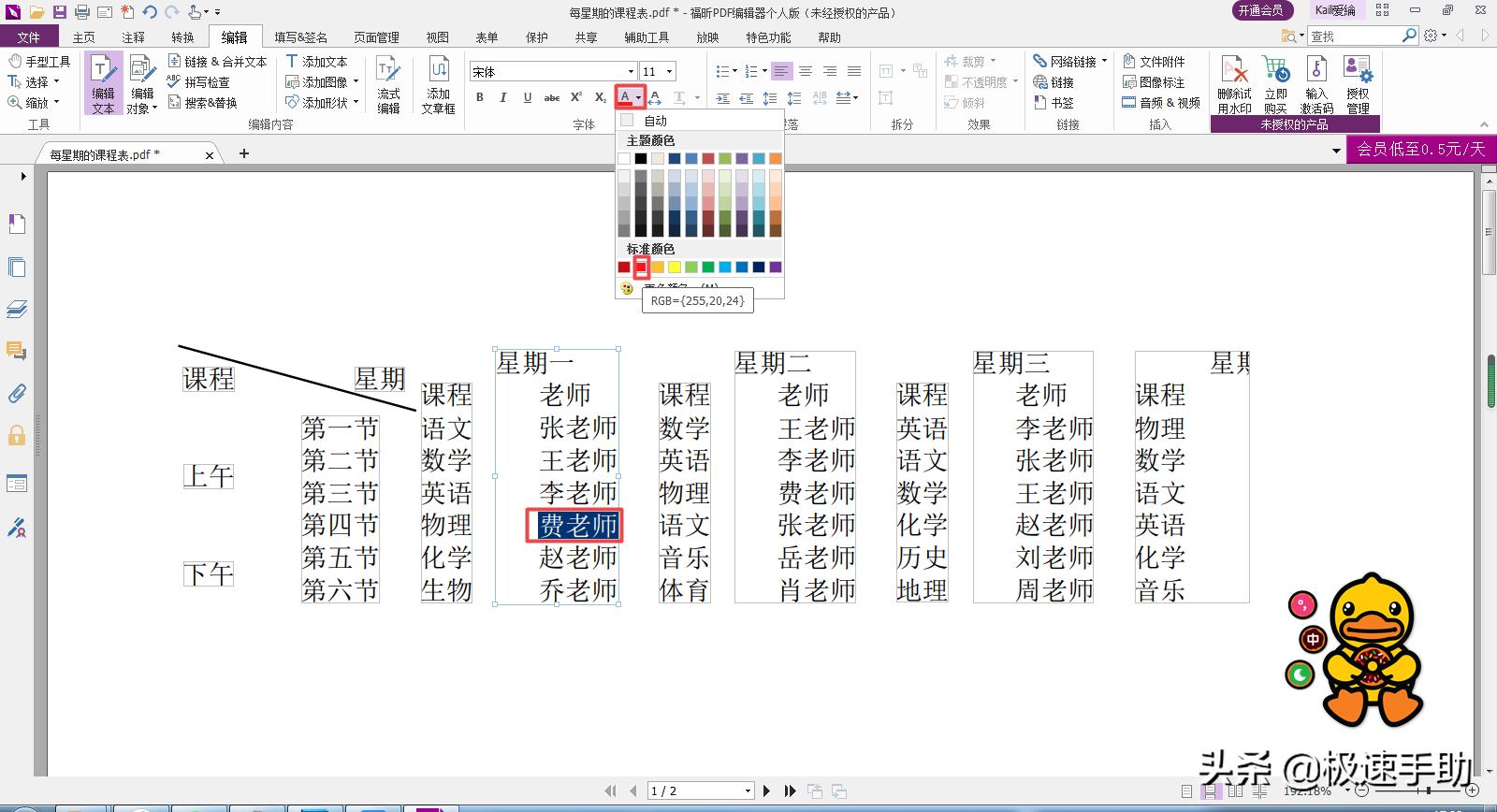The height and width of the screenshot is (812, 1497).
Task: Check the 自动 (Automatic) color box
Action: (627, 121)
